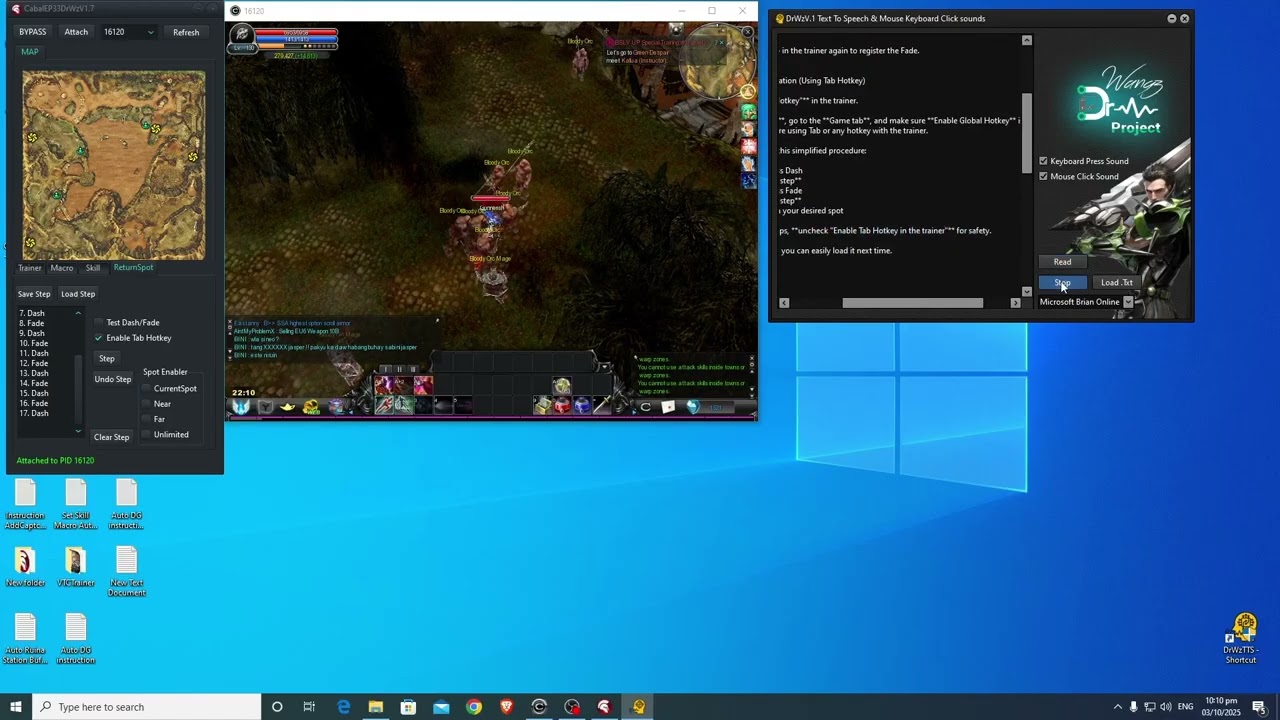Disable the Mouse Click Sound checkbox
The width and height of the screenshot is (1280, 720).
tap(1044, 176)
